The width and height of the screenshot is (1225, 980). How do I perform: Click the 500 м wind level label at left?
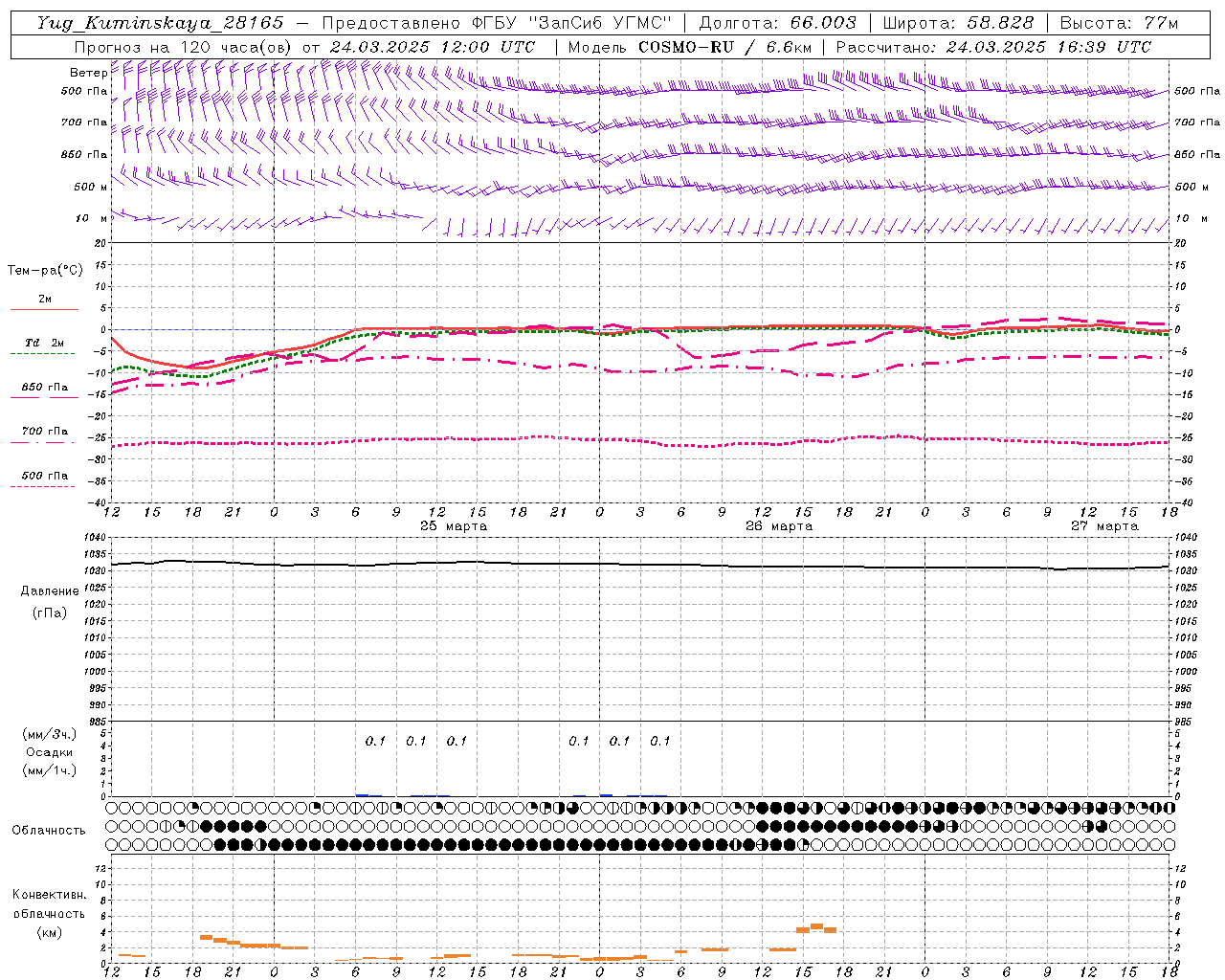(91, 187)
